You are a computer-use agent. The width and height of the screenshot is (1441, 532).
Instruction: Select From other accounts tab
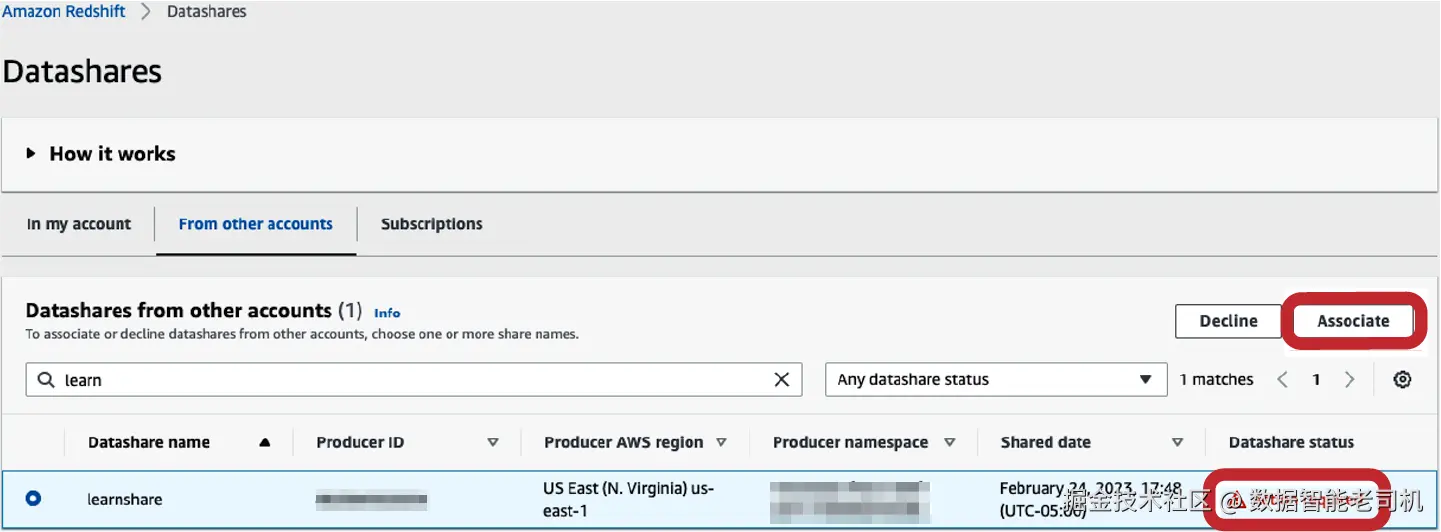255,224
